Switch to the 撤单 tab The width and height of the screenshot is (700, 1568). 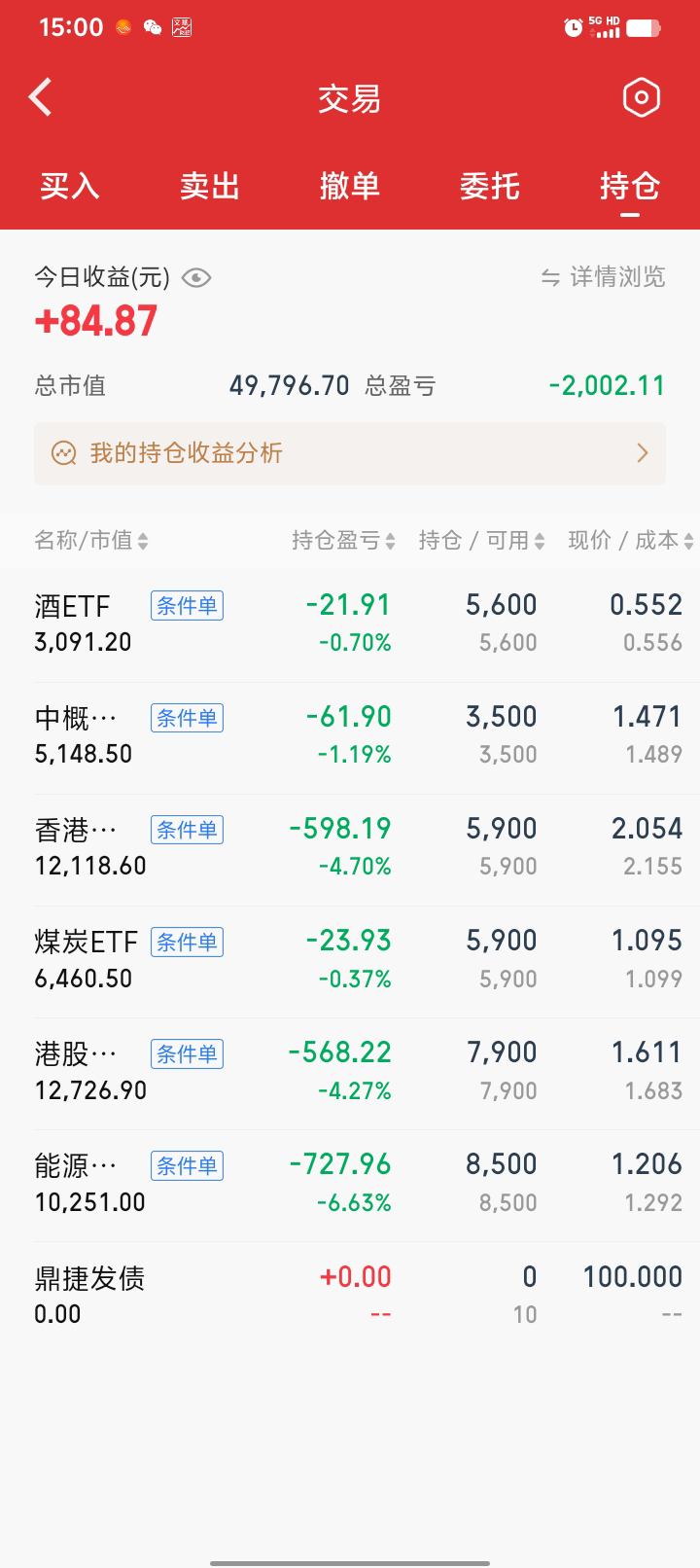[x=350, y=186]
